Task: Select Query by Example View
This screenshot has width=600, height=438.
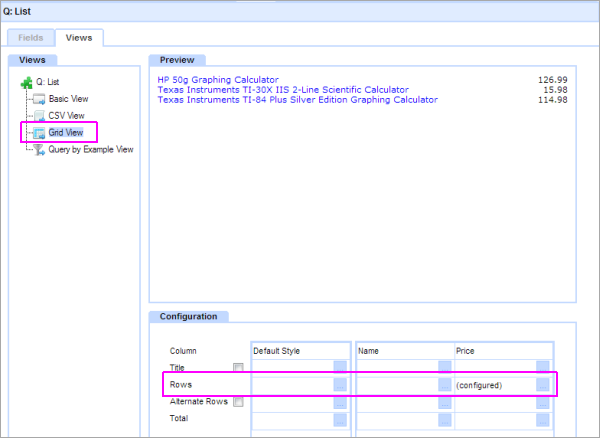Action: click(91, 150)
